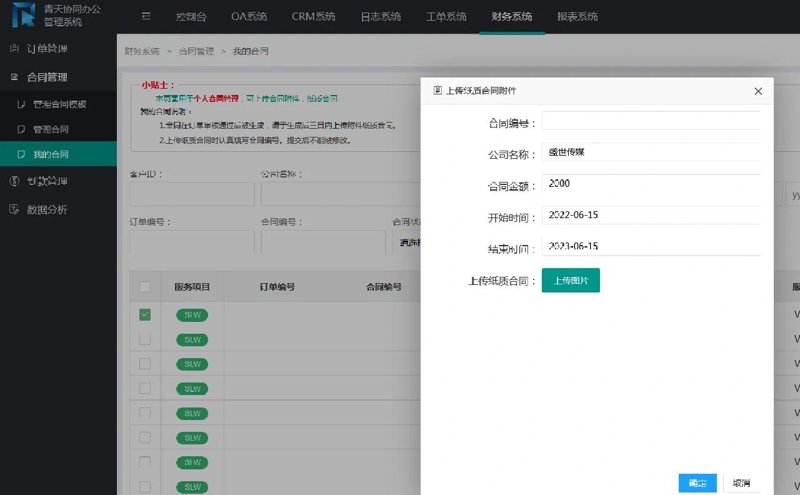Focus the 合同编号 filter input behind dialog

[x=323, y=242]
